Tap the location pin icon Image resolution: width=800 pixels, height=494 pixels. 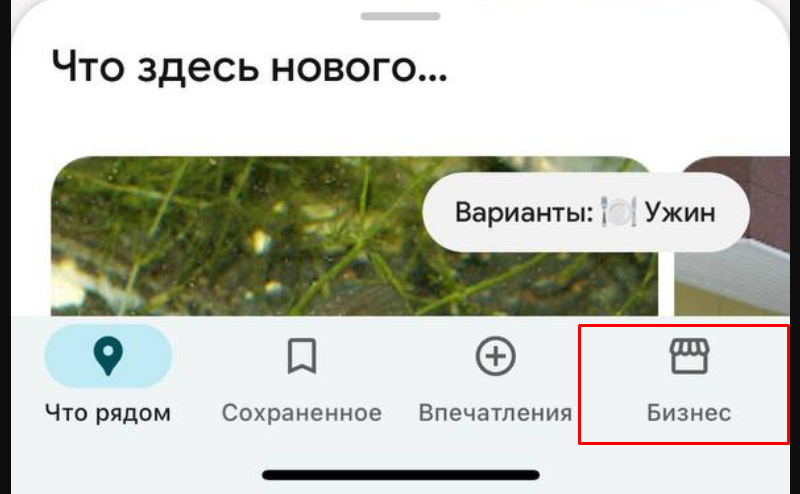point(108,356)
